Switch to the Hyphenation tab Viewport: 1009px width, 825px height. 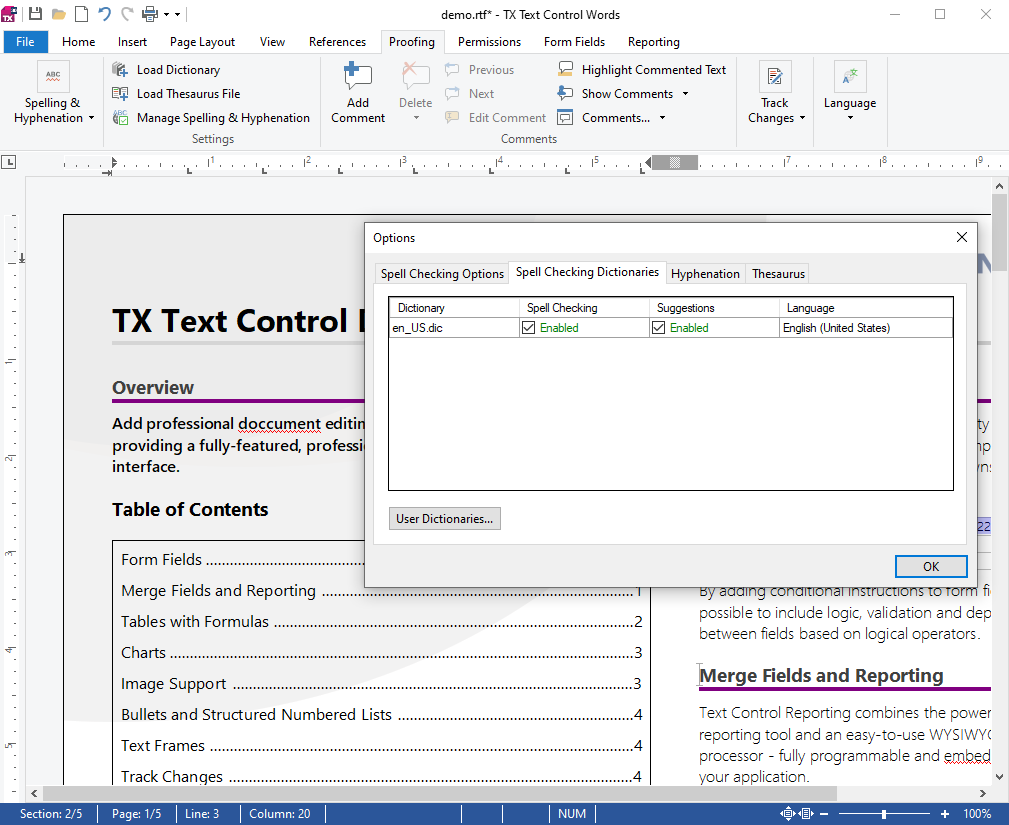click(x=706, y=272)
